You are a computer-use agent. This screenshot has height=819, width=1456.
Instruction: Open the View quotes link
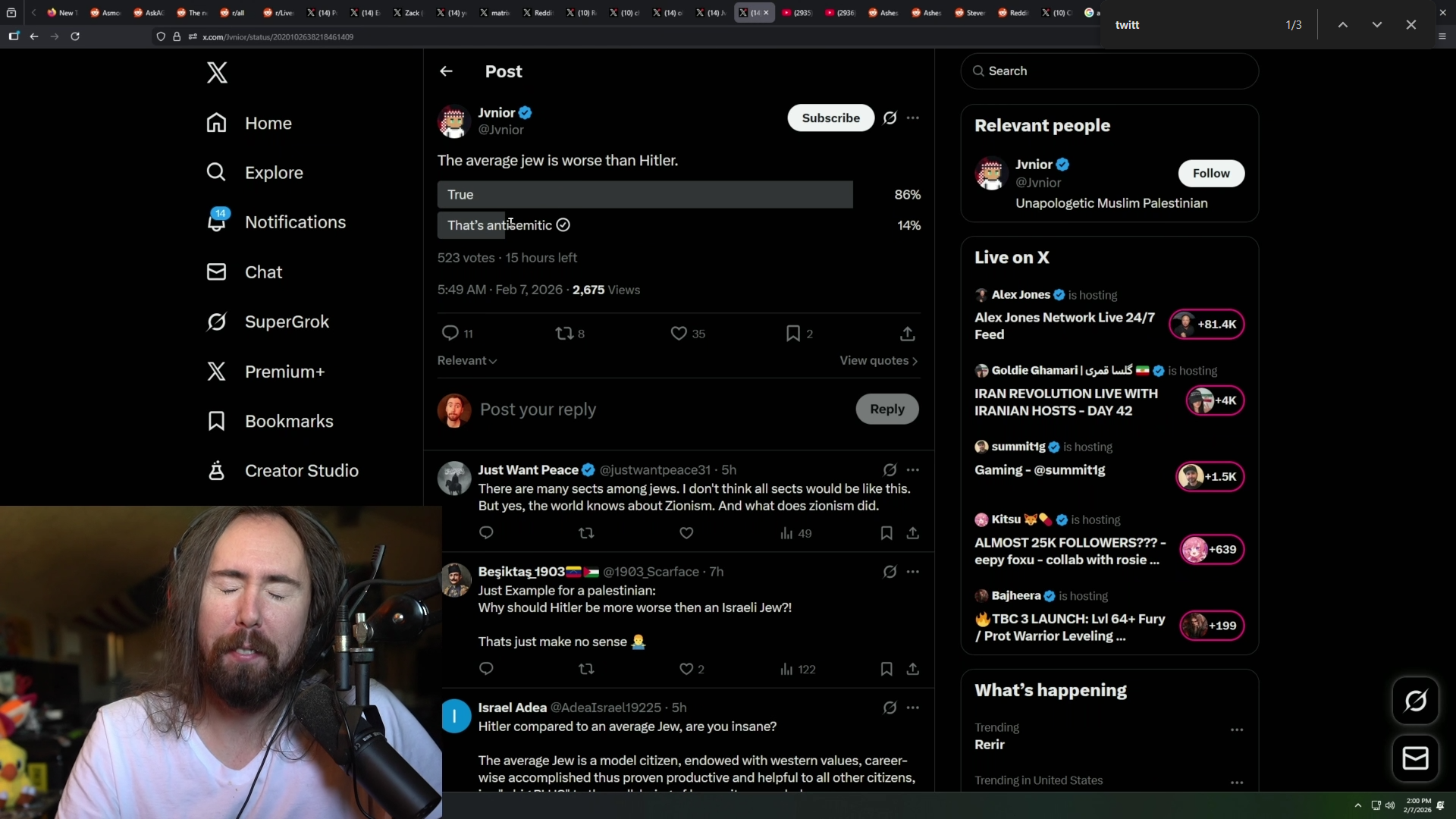point(878,361)
